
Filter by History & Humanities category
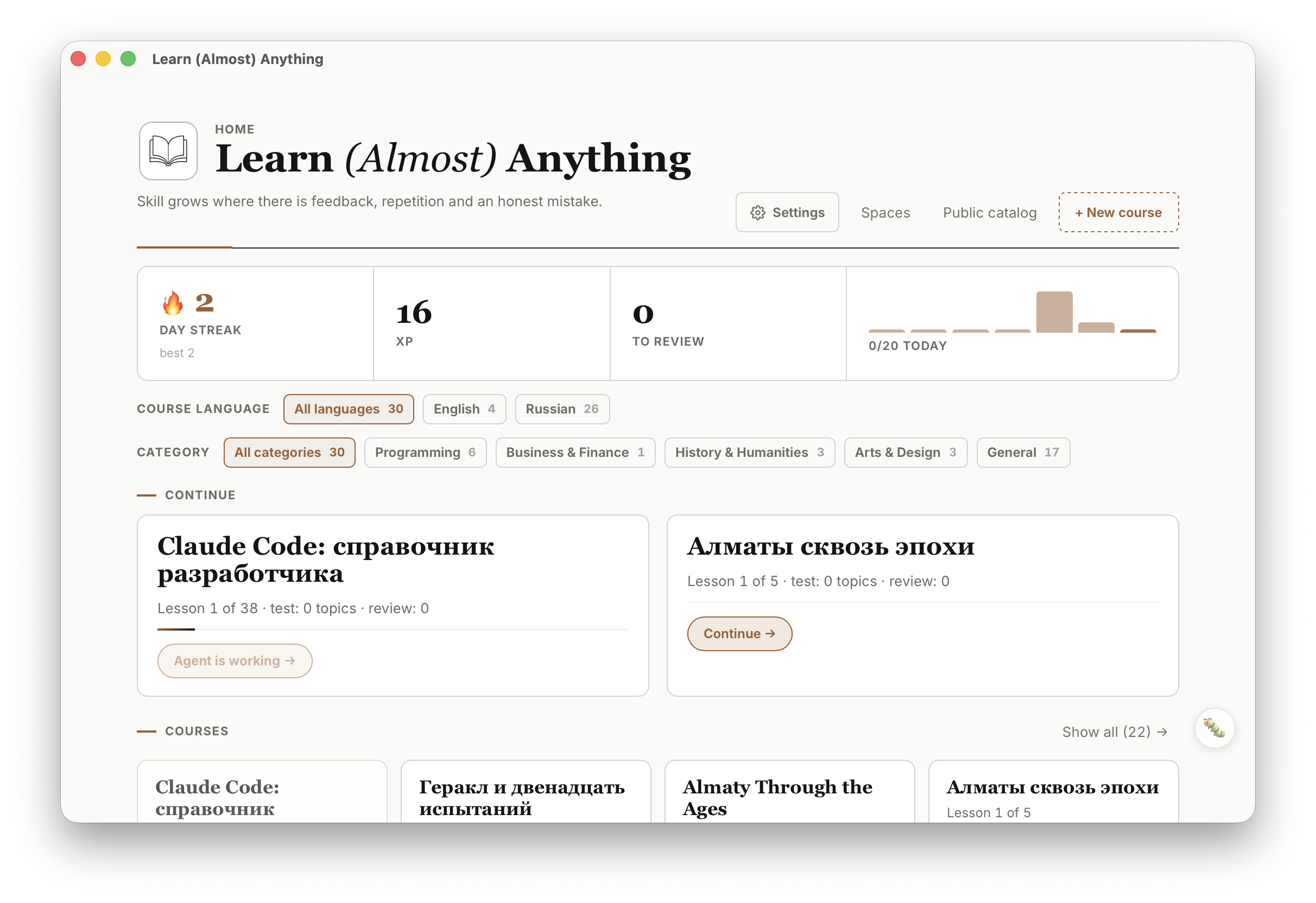coord(750,453)
